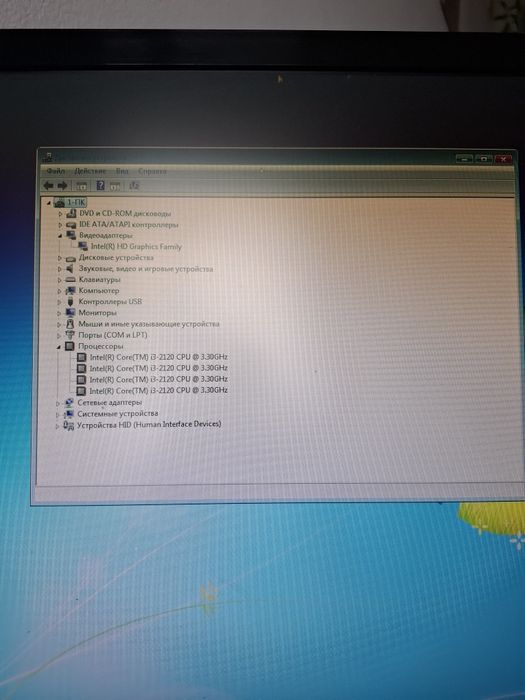The height and width of the screenshot is (700, 525).
Task: Maximize the Device Manager window
Action: (483, 159)
